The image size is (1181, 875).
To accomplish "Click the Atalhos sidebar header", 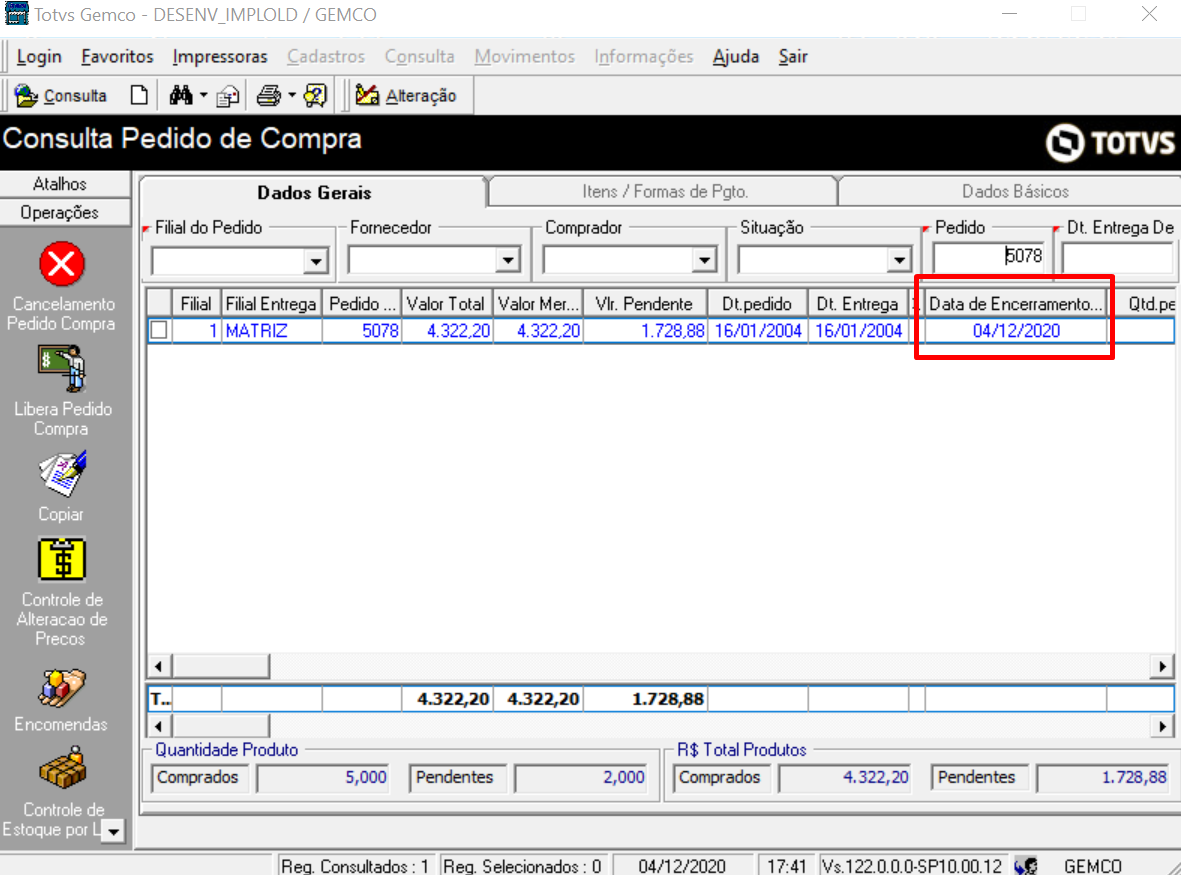I will (65, 184).
